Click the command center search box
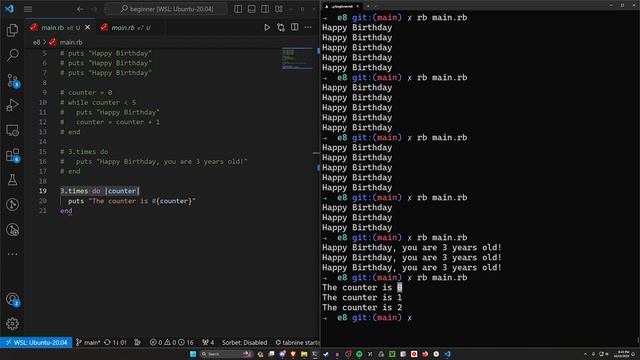Image resolution: width=640 pixels, height=360 pixels. tap(166, 9)
